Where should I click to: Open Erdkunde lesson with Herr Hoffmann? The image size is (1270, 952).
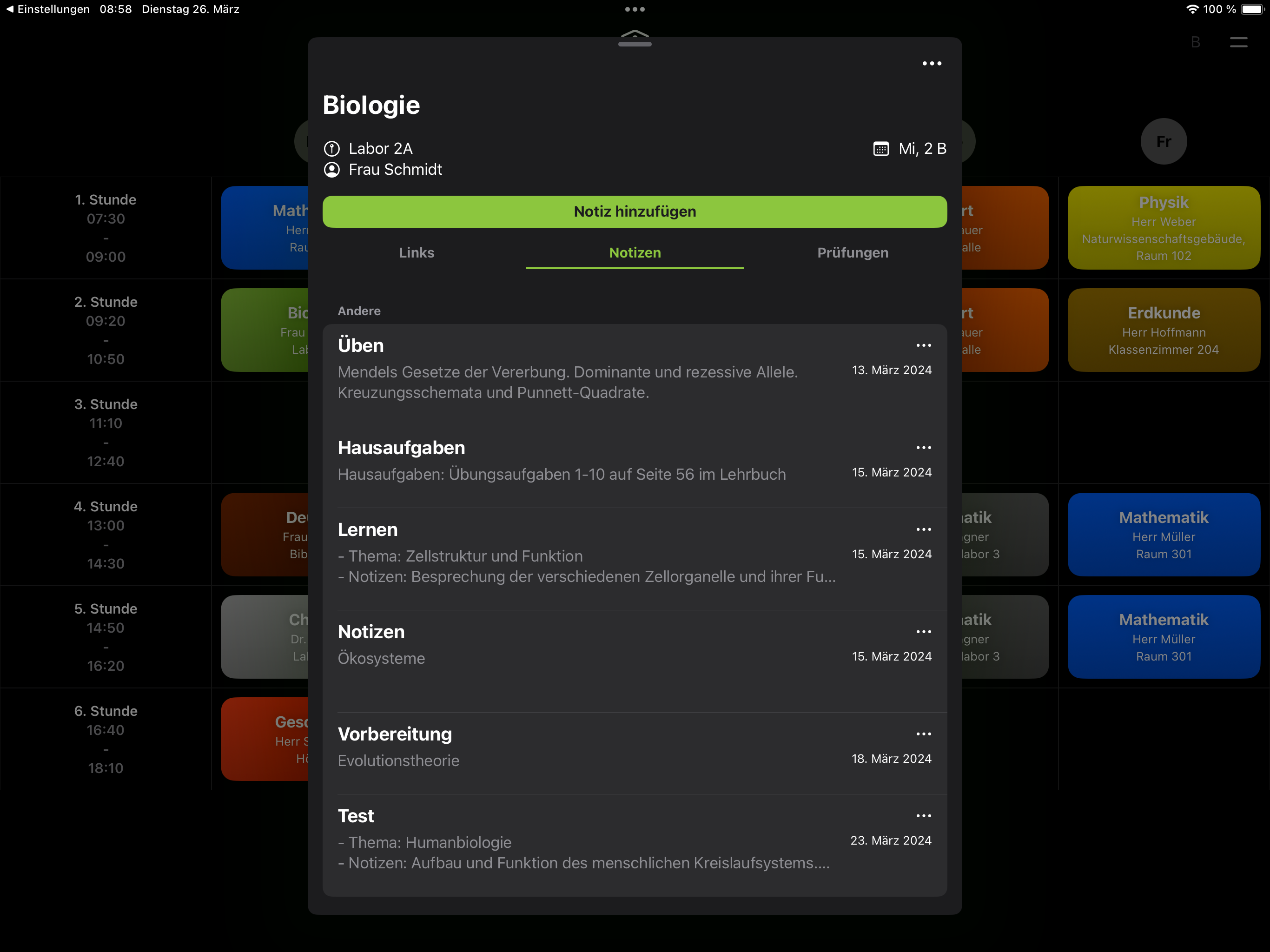pyautogui.click(x=1164, y=330)
